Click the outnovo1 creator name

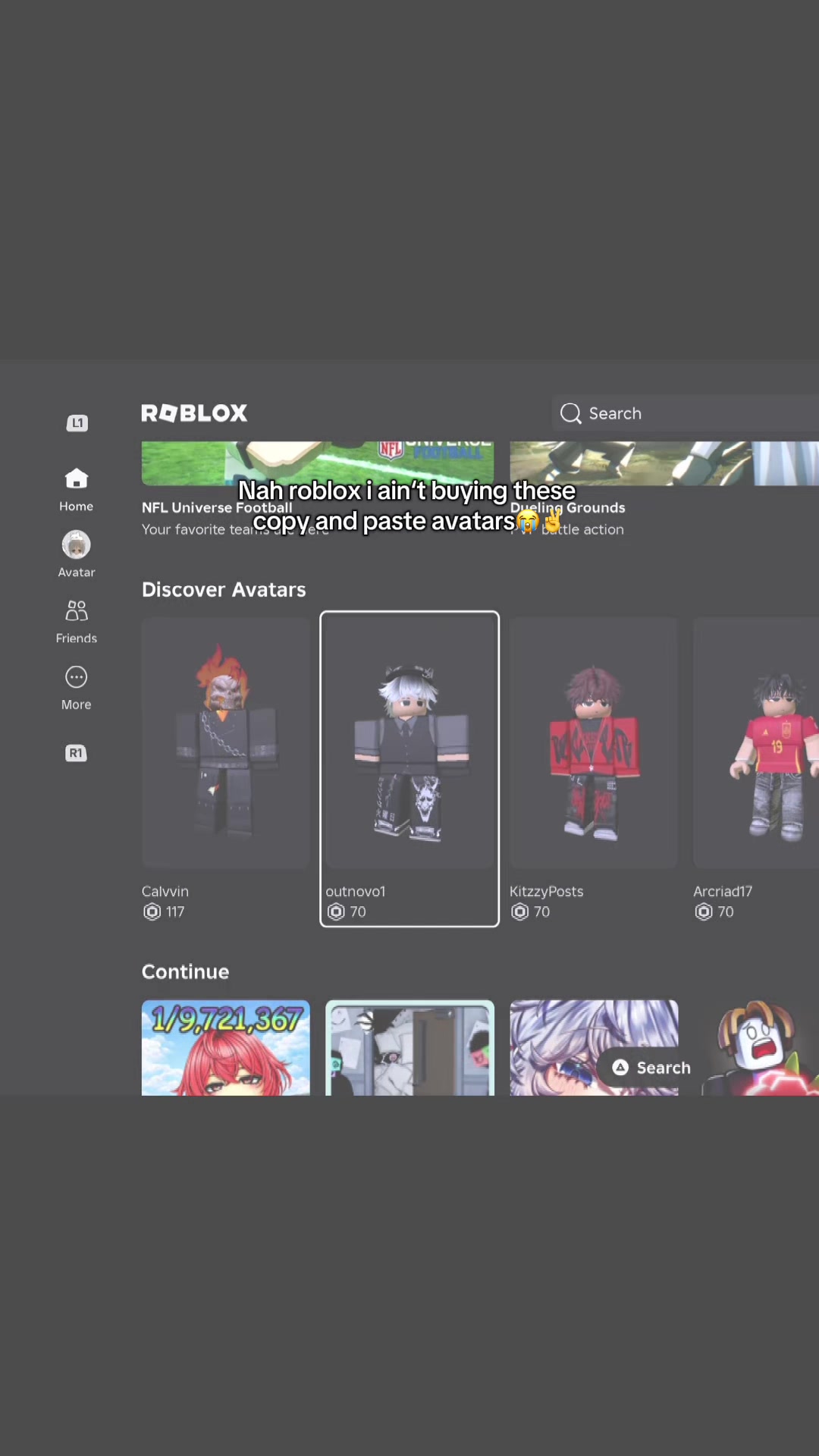pos(356,891)
